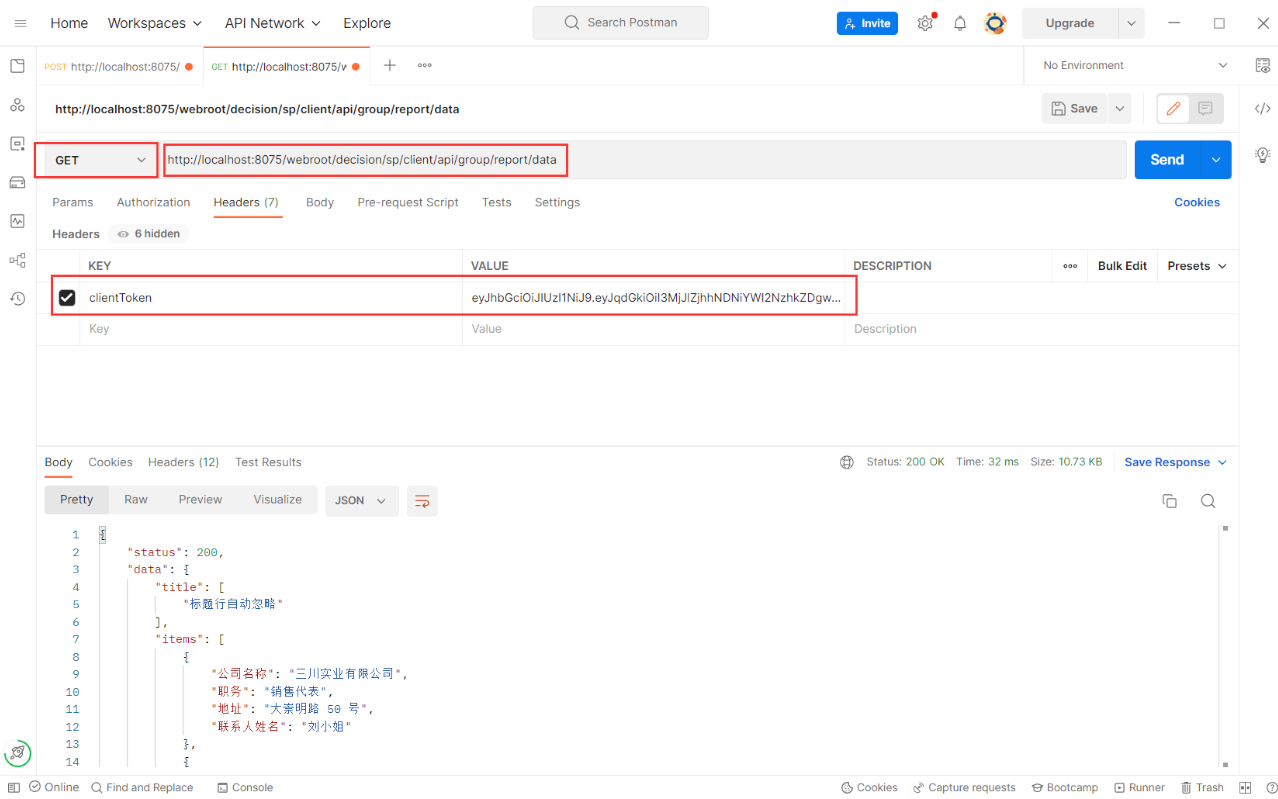Expand the Save options arrow

pyautogui.click(x=1119, y=108)
